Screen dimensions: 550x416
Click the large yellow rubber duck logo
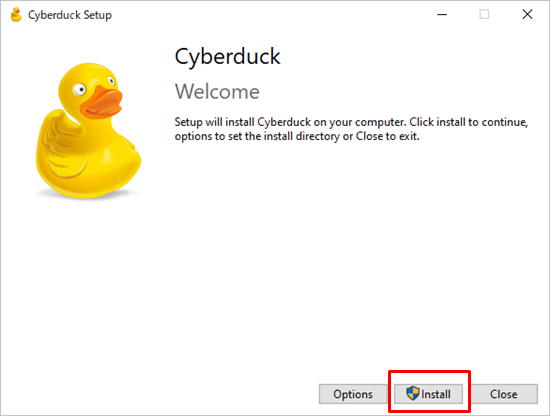(x=88, y=130)
